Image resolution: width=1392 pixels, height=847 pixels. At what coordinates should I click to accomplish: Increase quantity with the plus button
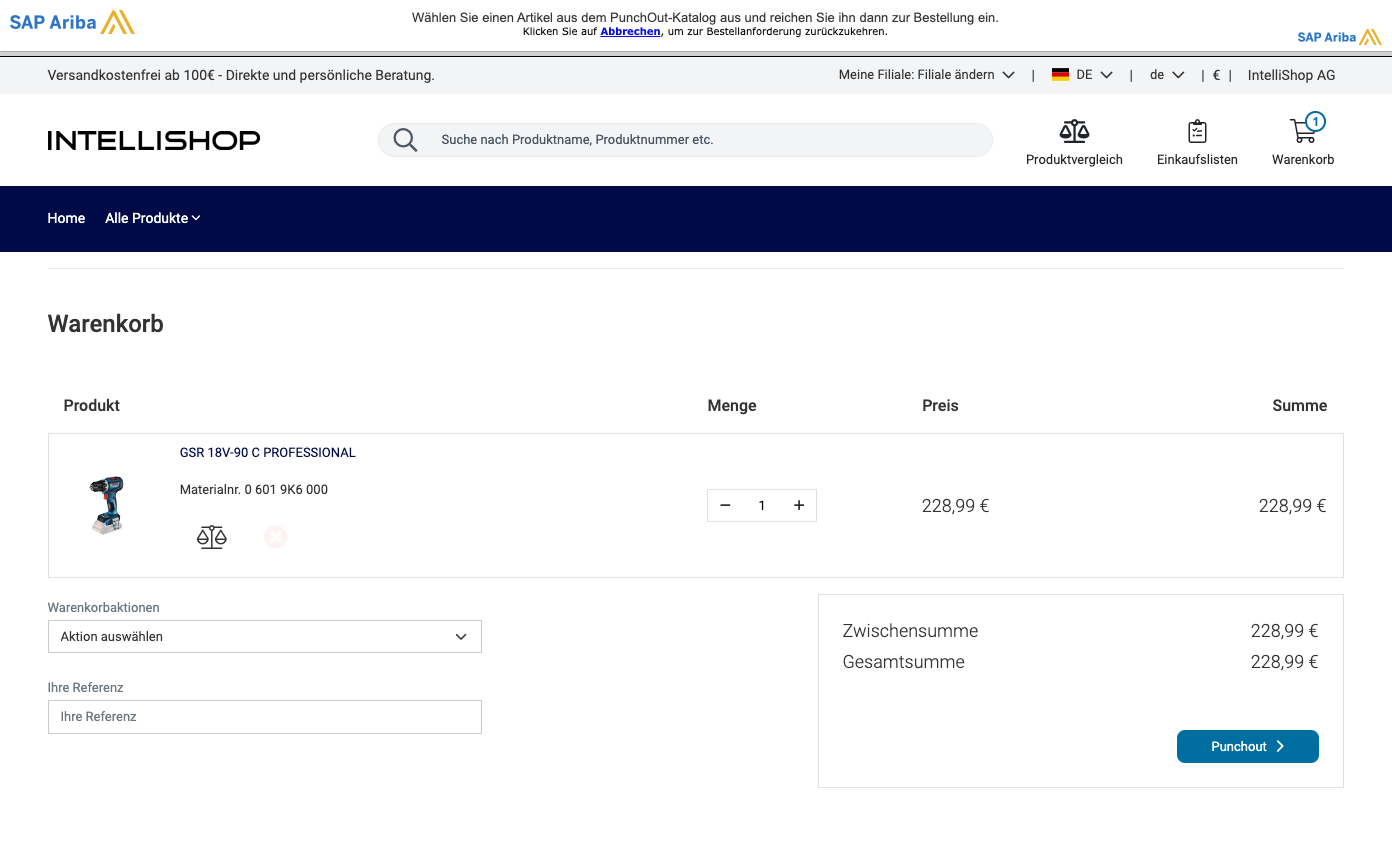coord(799,505)
